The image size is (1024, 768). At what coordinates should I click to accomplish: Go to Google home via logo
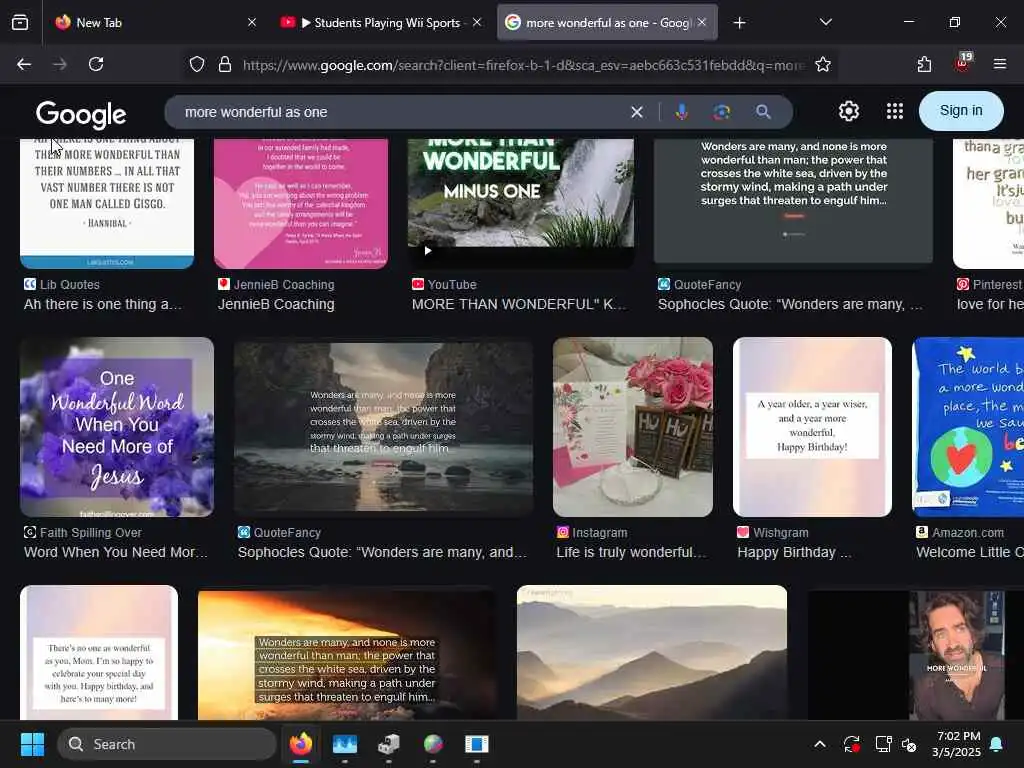(x=81, y=114)
